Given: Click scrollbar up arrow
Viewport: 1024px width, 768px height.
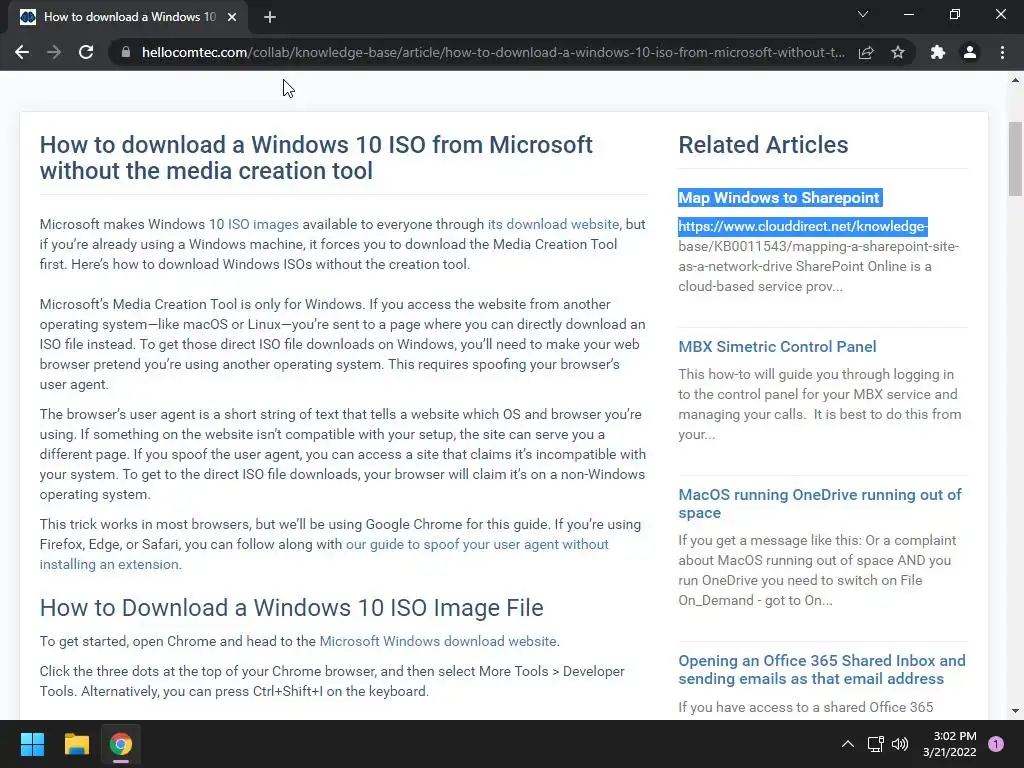Looking at the screenshot, I should coord(1015,81).
